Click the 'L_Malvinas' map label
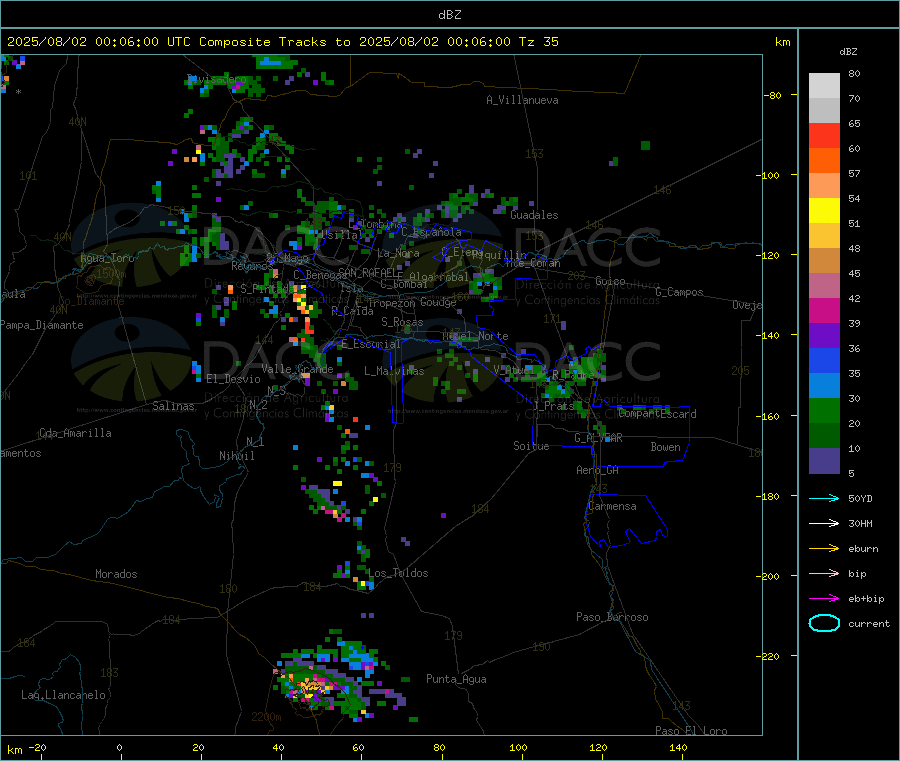This screenshot has width=900, height=761. tap(394, 371)
